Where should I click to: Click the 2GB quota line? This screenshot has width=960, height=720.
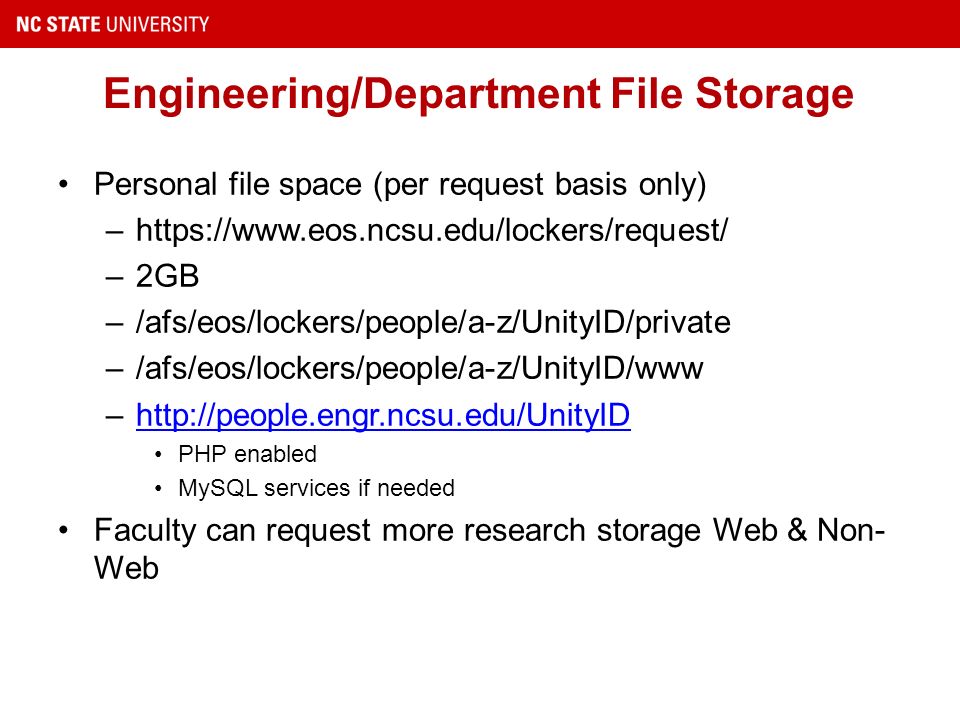(x=167, y=276)
